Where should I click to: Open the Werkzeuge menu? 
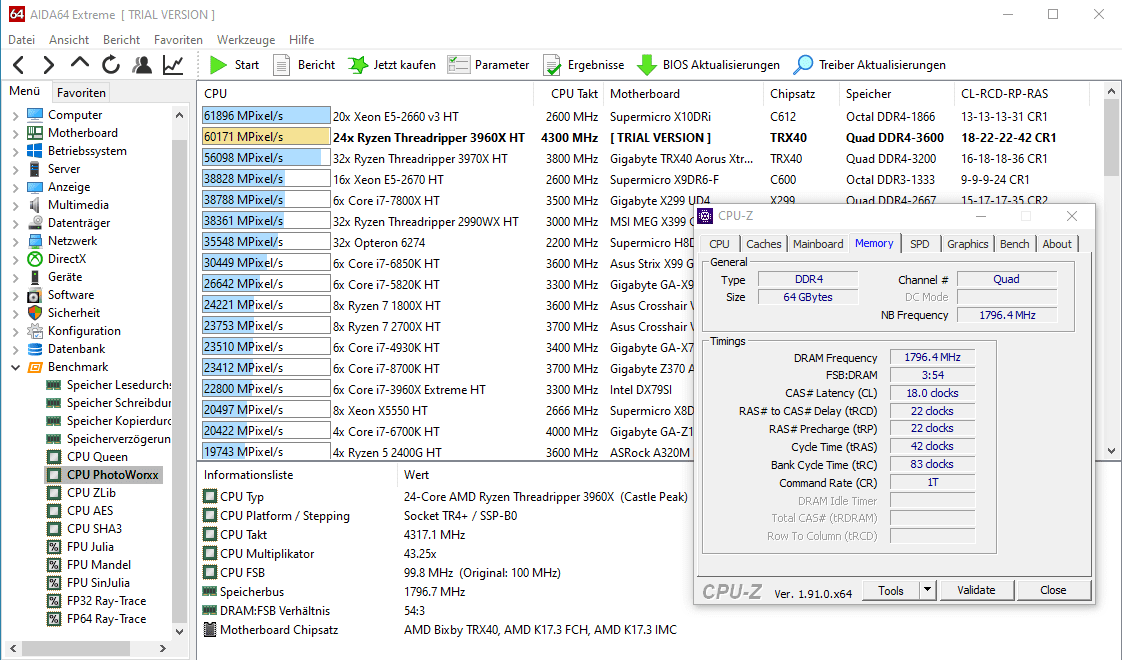click(x=246, y=40)
